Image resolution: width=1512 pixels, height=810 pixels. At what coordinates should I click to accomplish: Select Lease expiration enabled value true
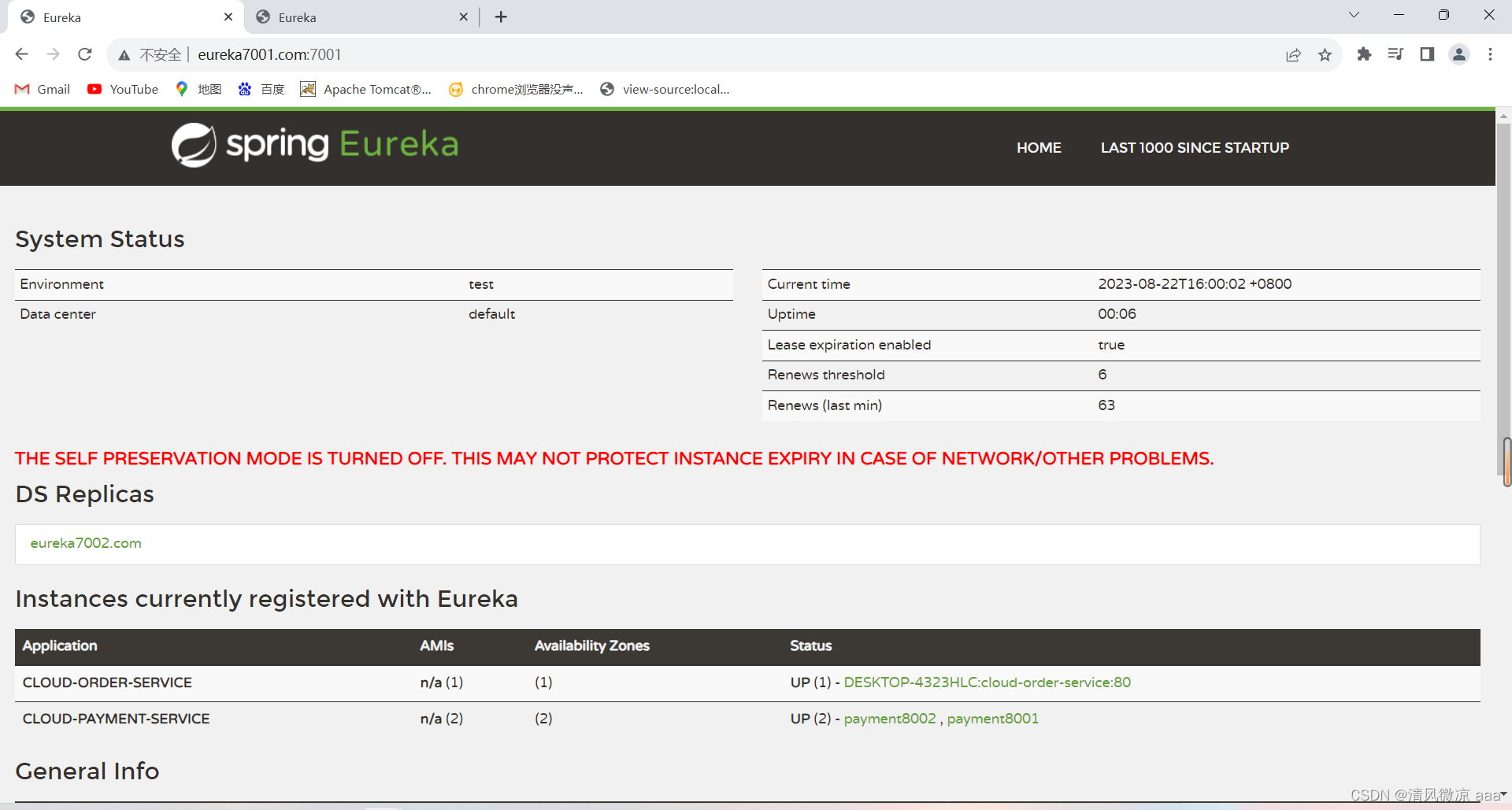pos(1111,345)
